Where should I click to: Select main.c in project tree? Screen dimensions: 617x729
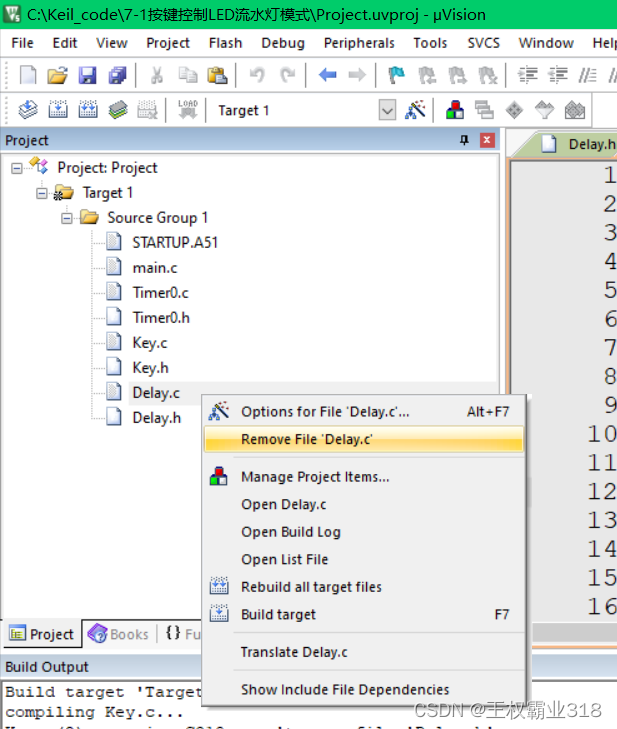tap(155, 268)
